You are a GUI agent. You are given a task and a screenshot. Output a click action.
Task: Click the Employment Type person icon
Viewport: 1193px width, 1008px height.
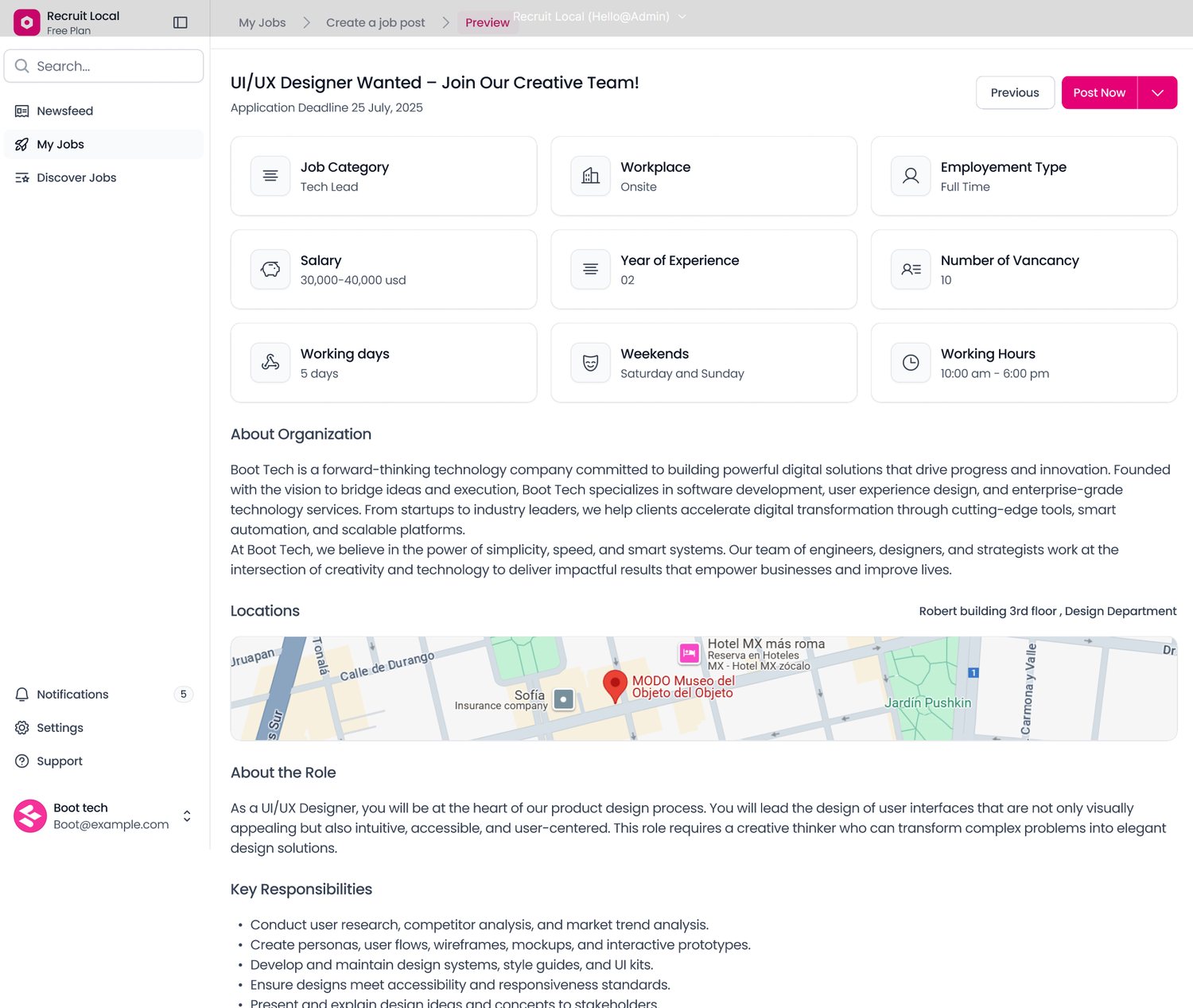[x=911, y=176]
